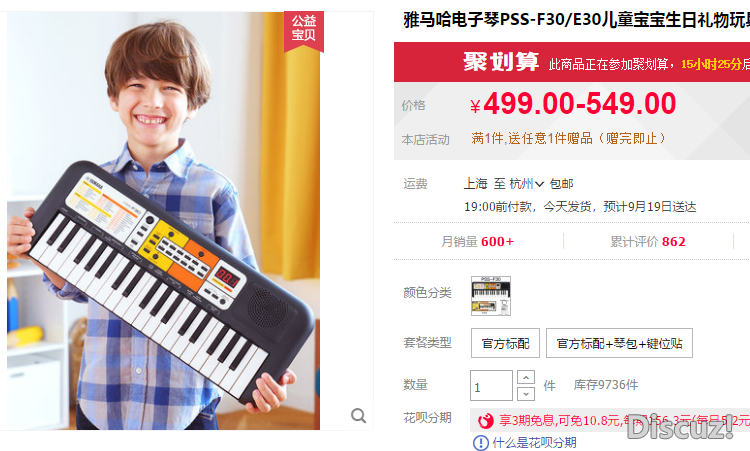This screenshot has width=750, height=451.
Task: Open the 什么是花呗分期 help link
Action: 534,443
